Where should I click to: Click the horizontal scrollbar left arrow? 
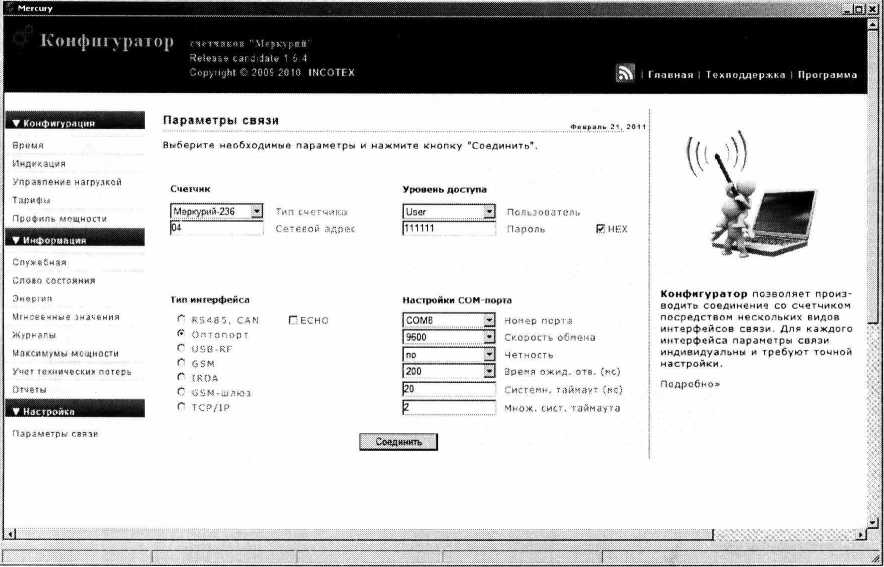[9, 533]
